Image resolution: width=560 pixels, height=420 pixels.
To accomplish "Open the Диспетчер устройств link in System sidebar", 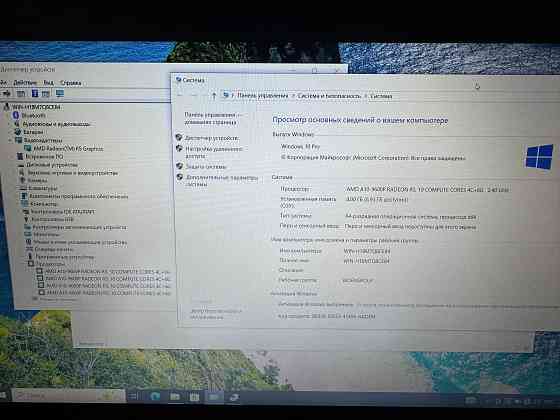I will tap(211, 138).
